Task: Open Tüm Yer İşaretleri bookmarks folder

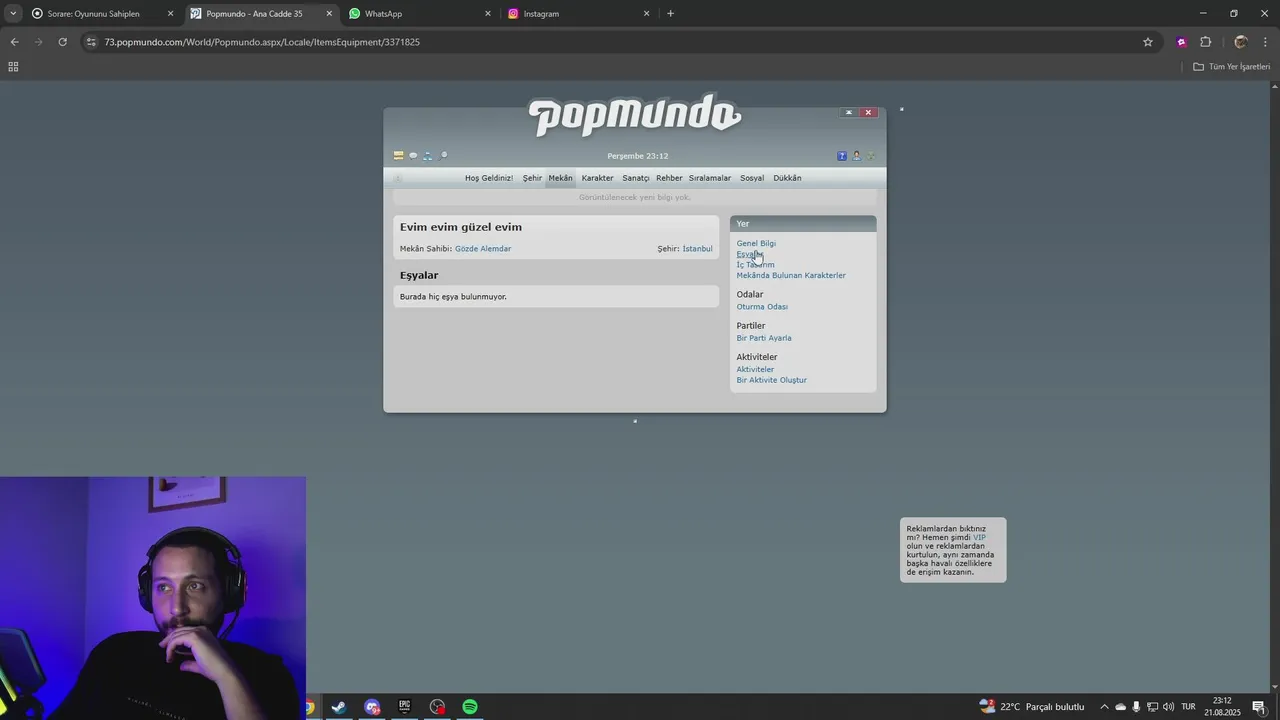Action: point(1232,67)
